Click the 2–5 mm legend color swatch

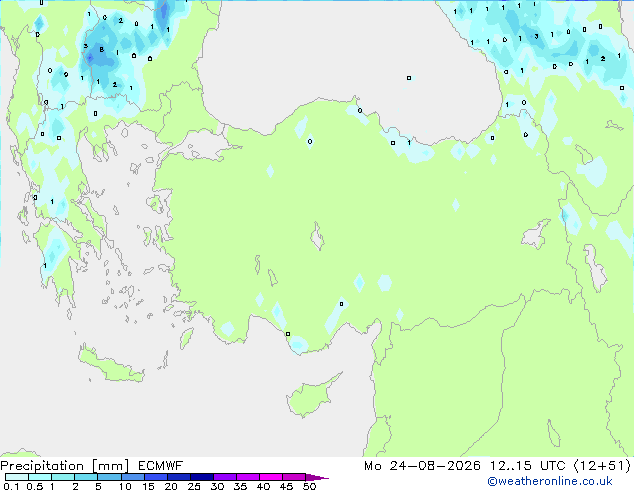86,477
